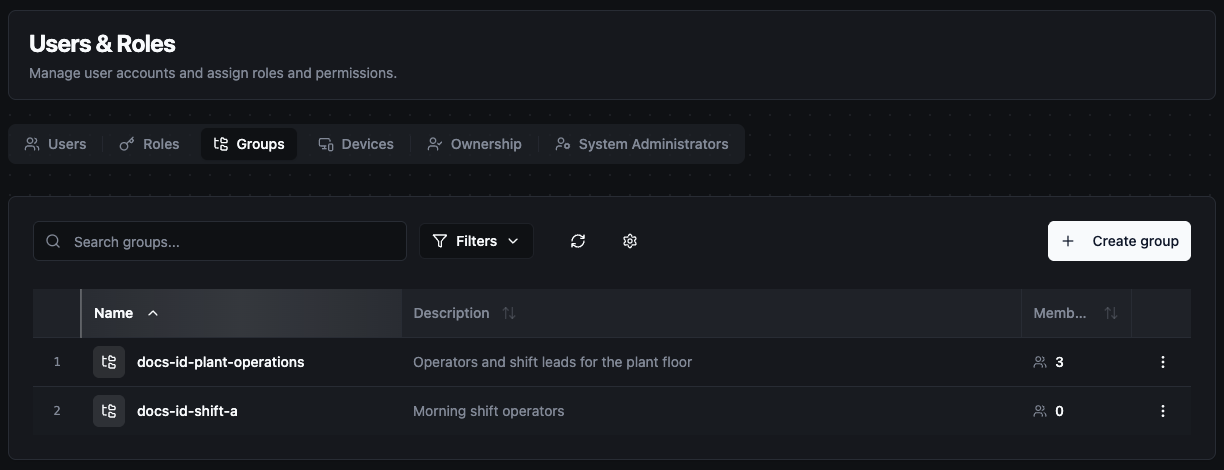Click the refresh groups icon
Image resolution: width=1224 pixels, height=470 pixels.
pos(578,241)
